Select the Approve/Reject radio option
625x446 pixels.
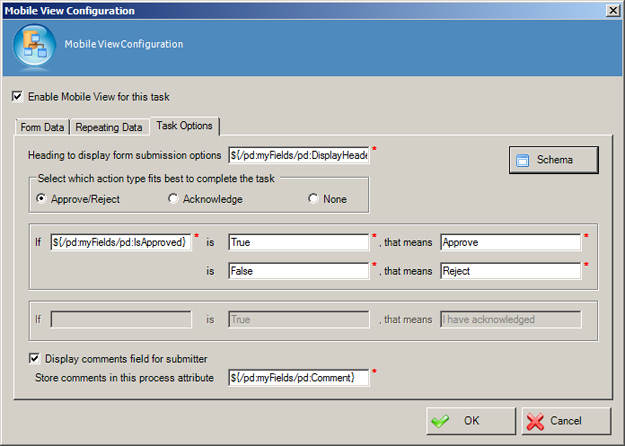click(41, 199)
